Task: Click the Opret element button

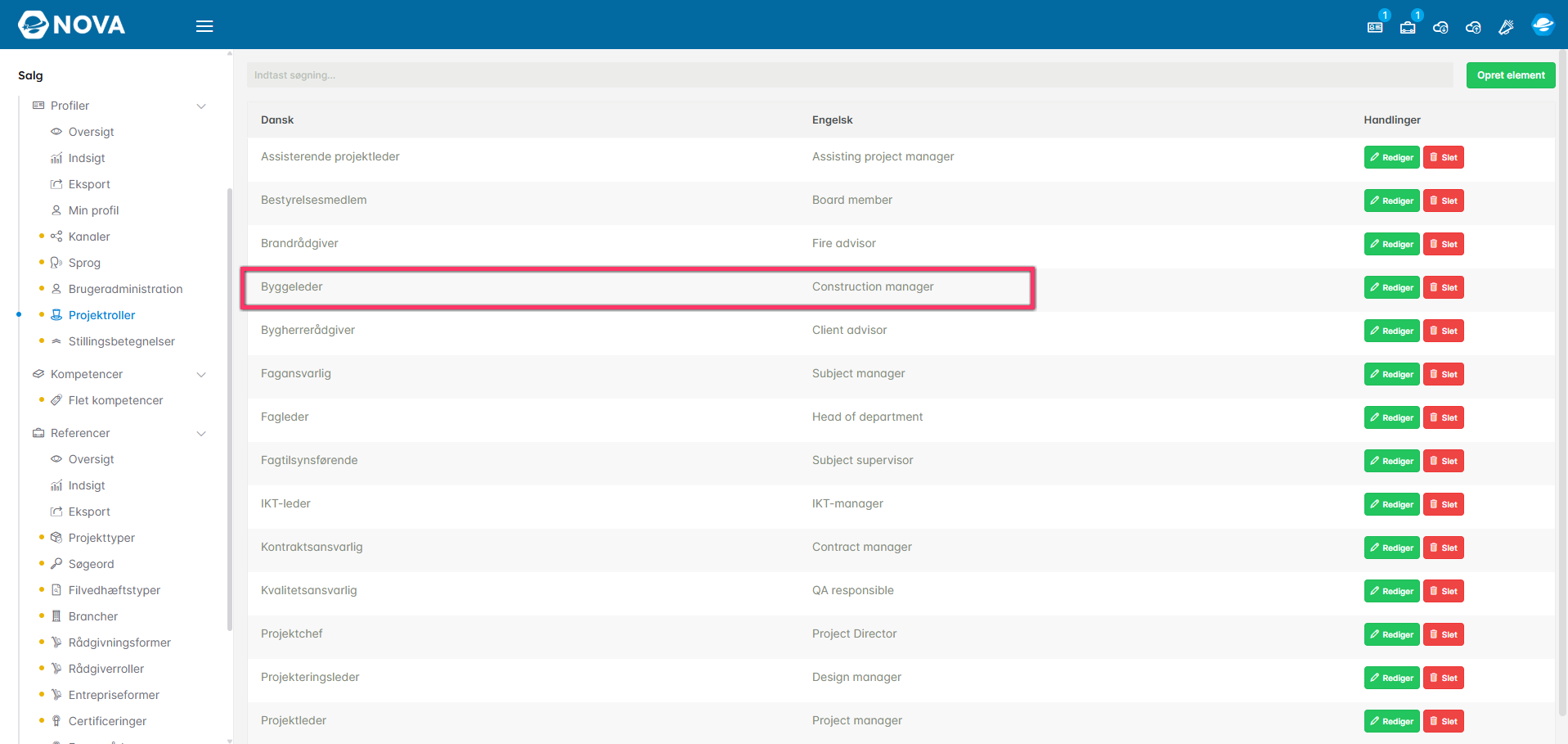Action: point(1511,75)
